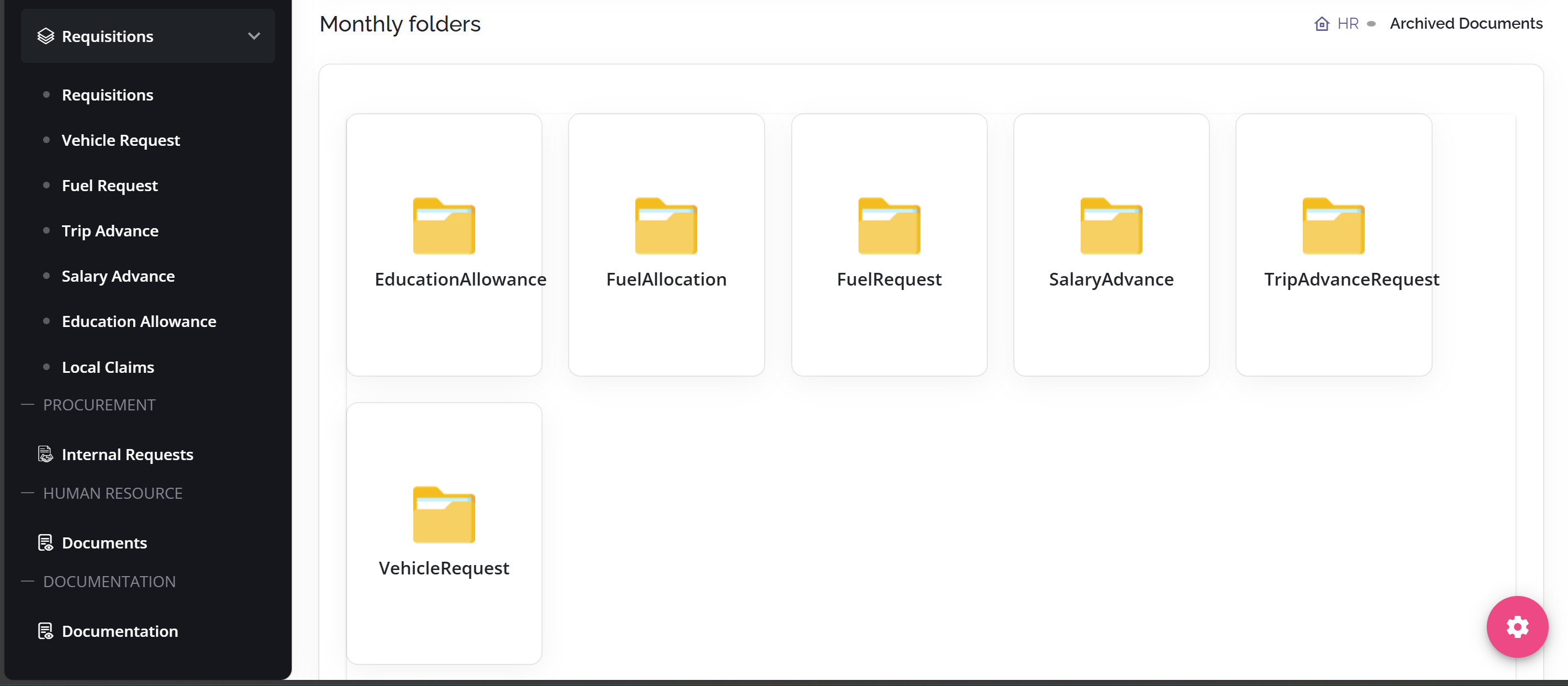Open Salary Advance sidebar entry
1568x686 pixels.
(118, 276)
